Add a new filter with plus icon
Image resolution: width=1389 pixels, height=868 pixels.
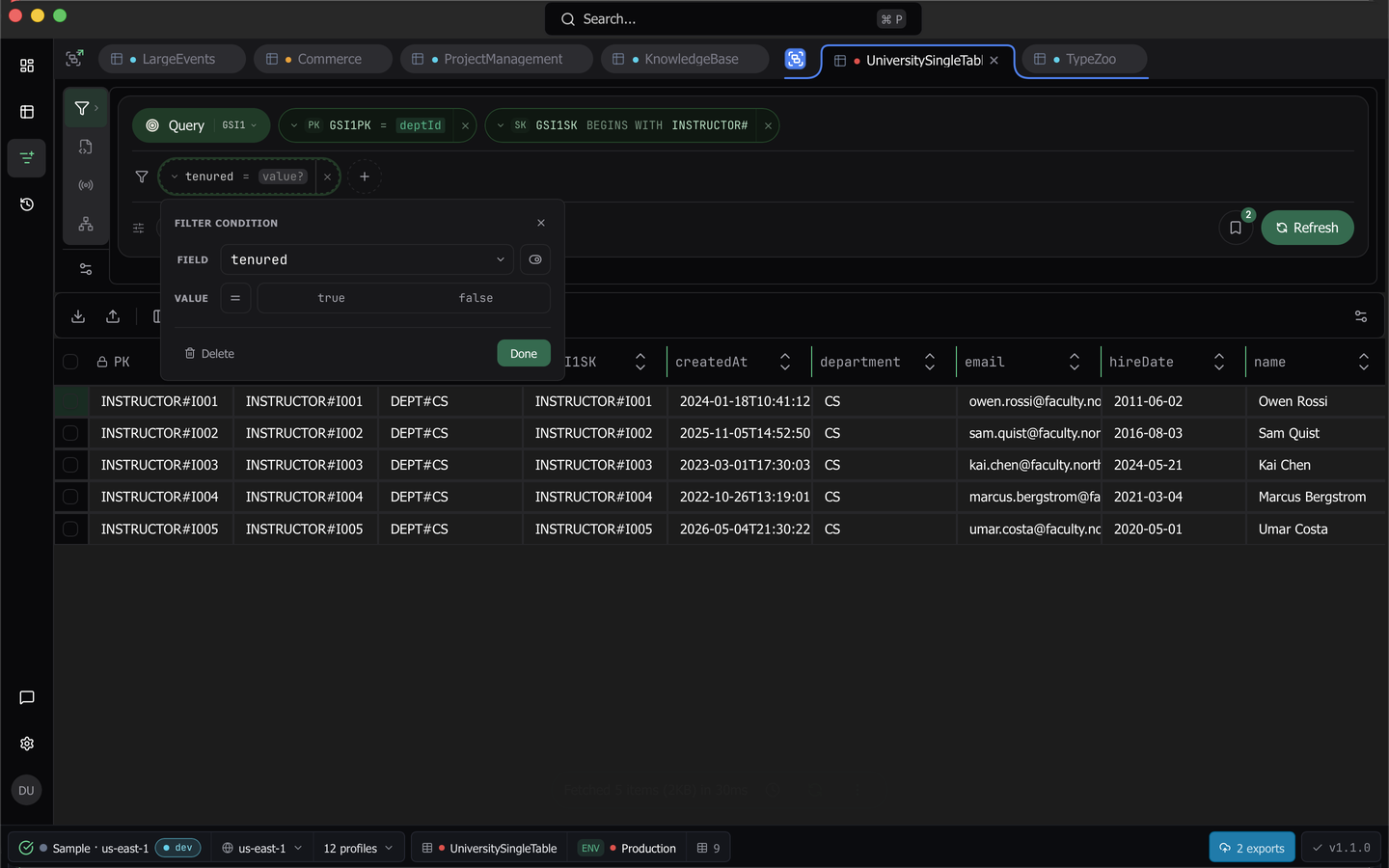point(365,176)
